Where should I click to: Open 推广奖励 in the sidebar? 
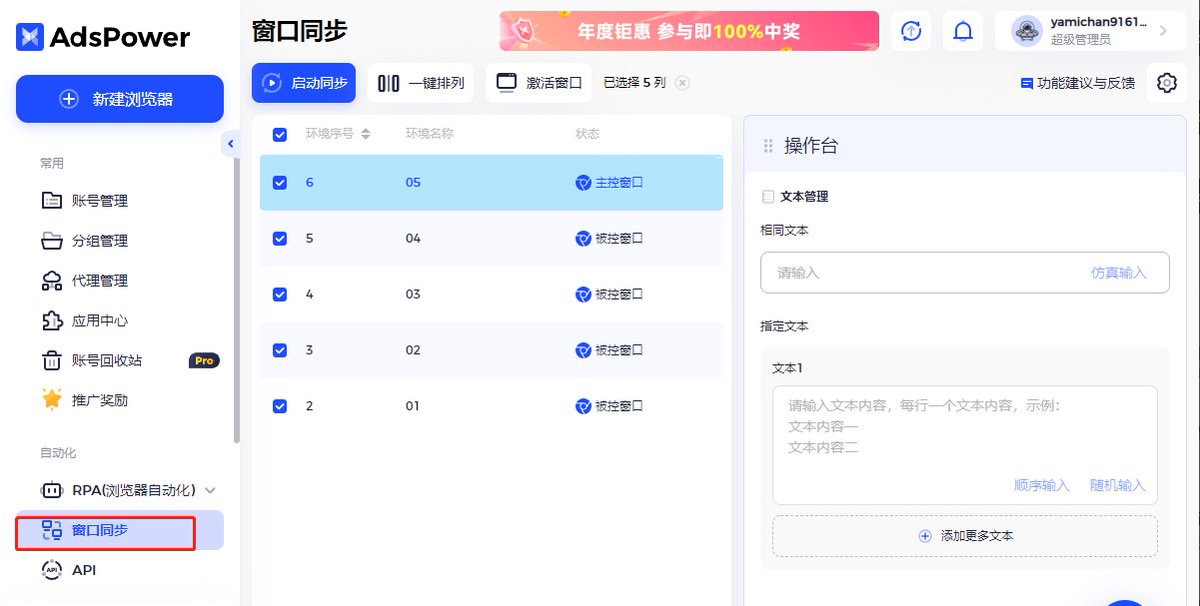pyautogui.click(x=100, y=400)
